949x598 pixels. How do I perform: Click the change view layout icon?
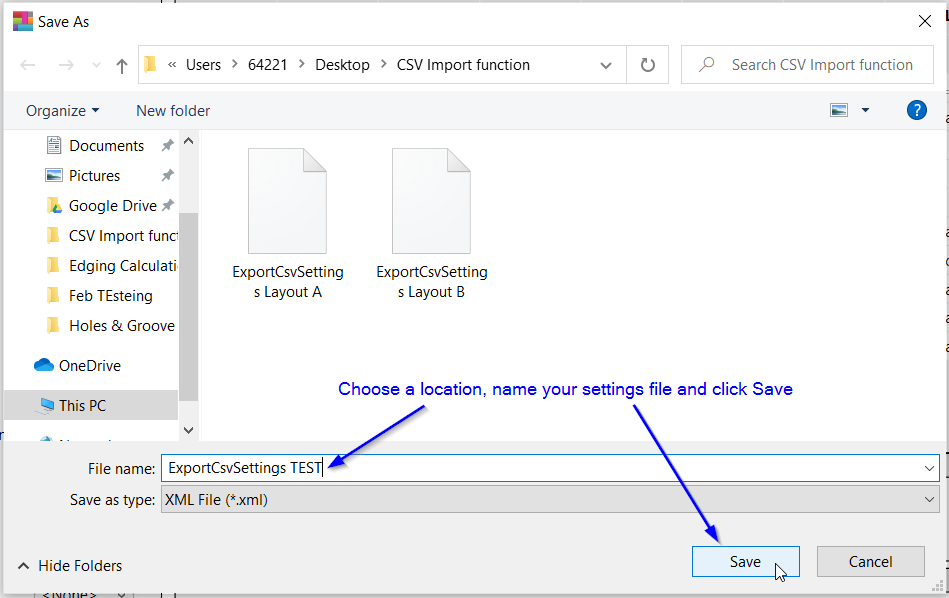839,110
